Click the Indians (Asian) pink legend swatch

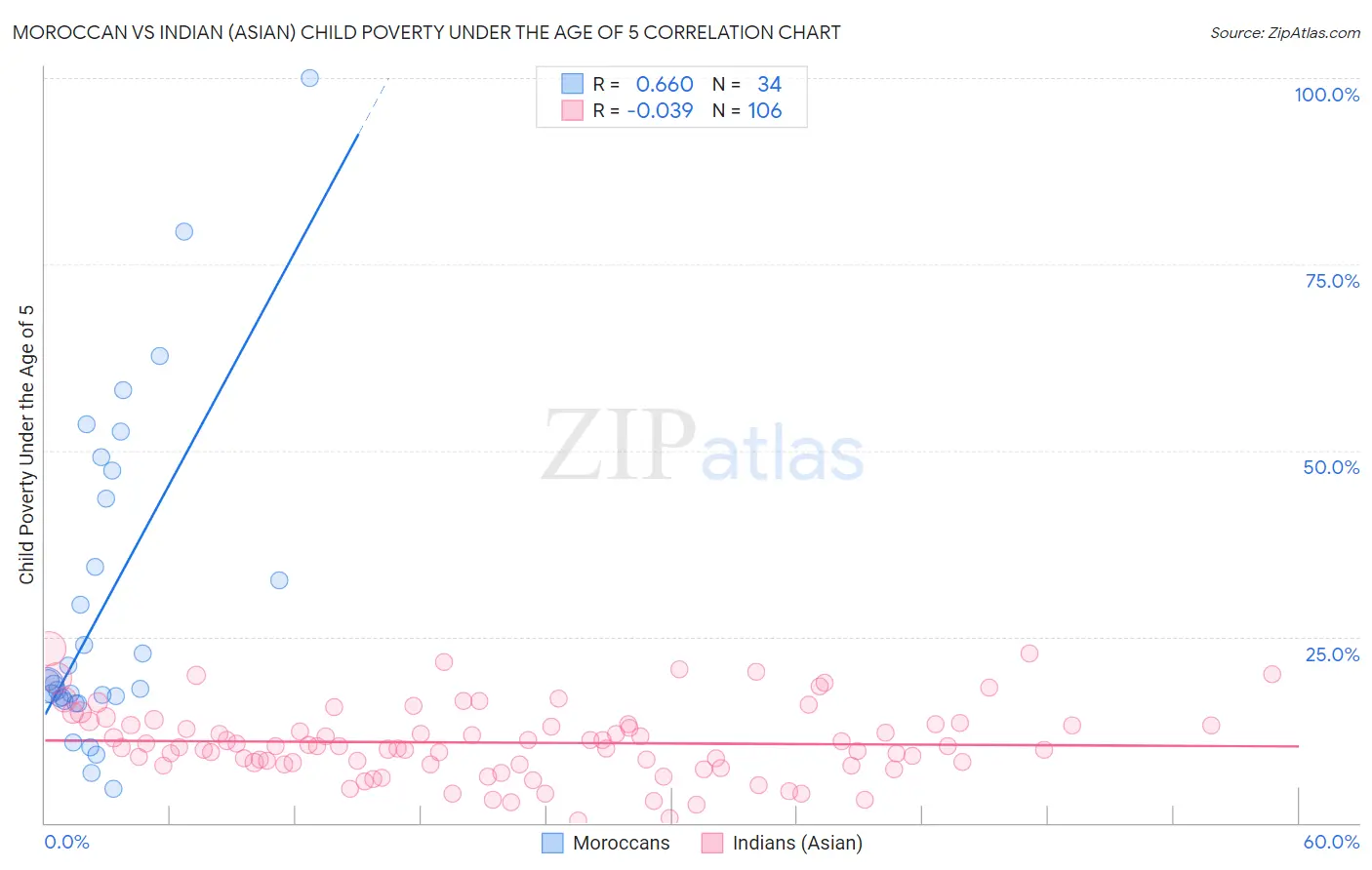(x=712, y=843)
